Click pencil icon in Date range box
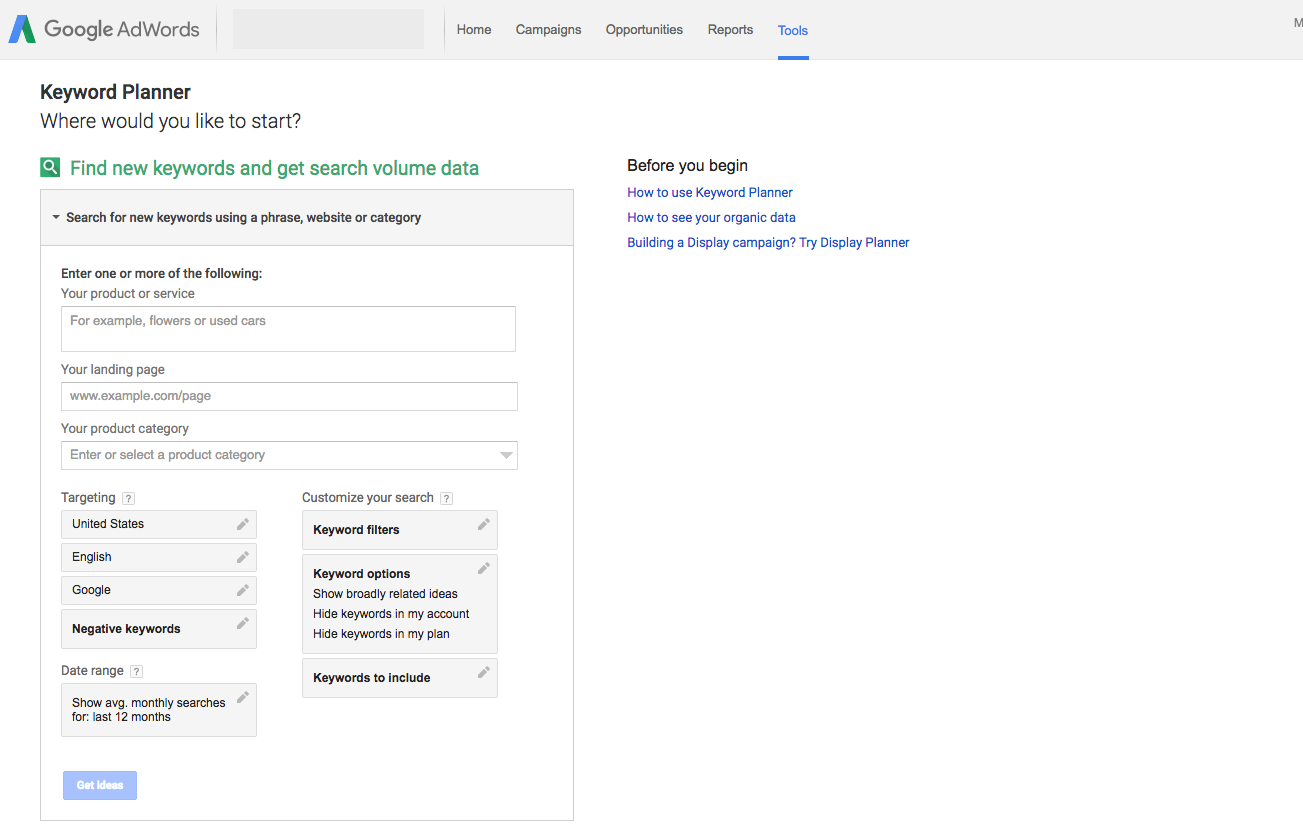Viewport: 1303px width, 833px height. [242, 698]
